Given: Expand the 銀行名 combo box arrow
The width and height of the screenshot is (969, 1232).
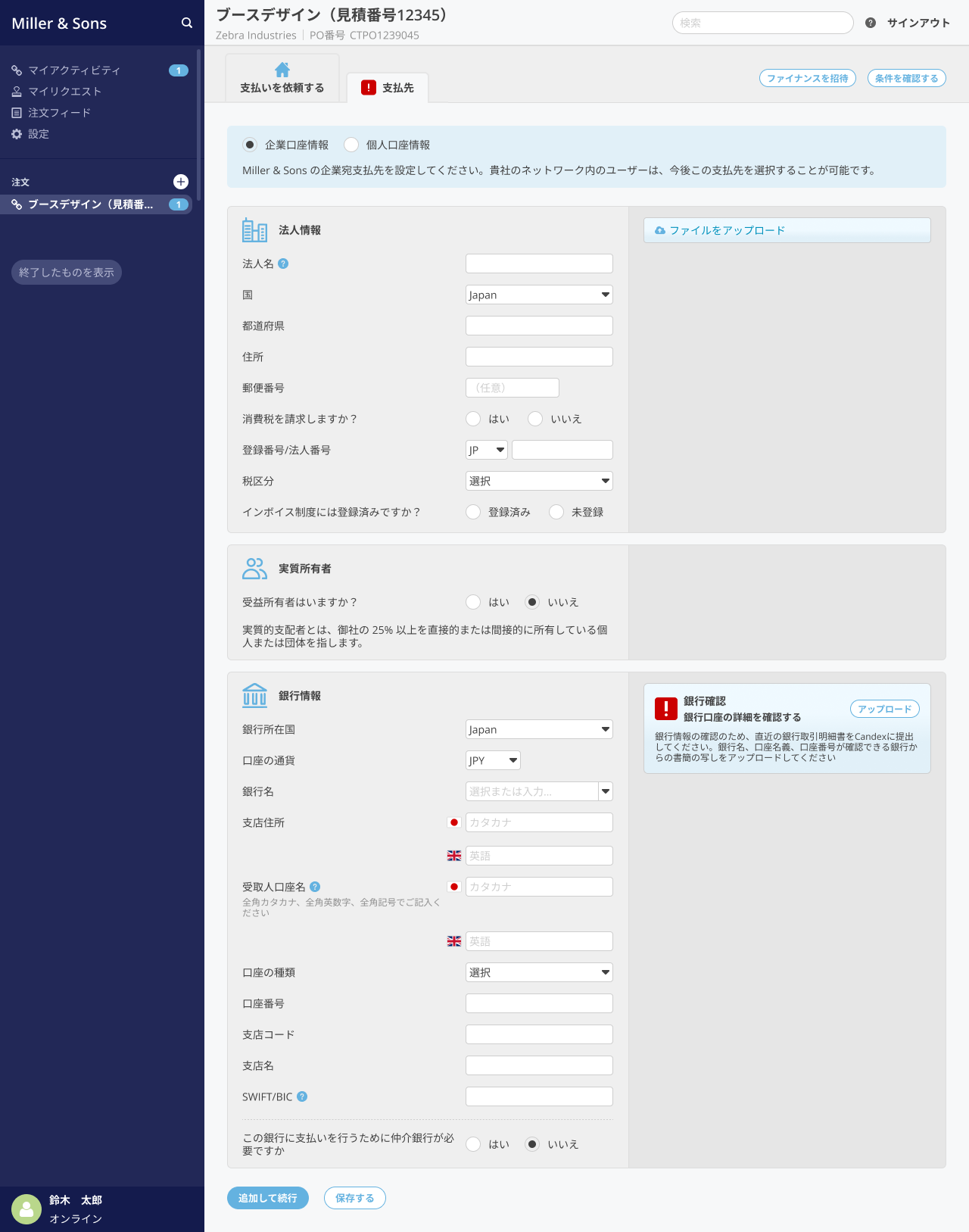Looking at the screenshot, I should (x=606, y=791).
